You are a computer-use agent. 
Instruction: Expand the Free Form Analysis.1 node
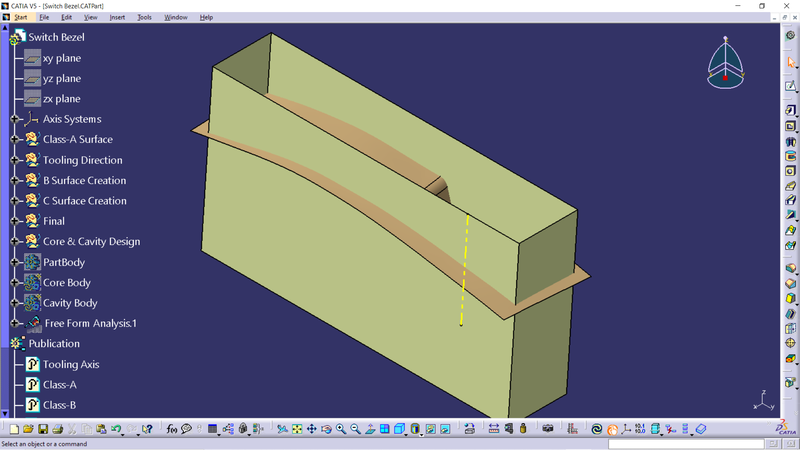pos(15,323)
